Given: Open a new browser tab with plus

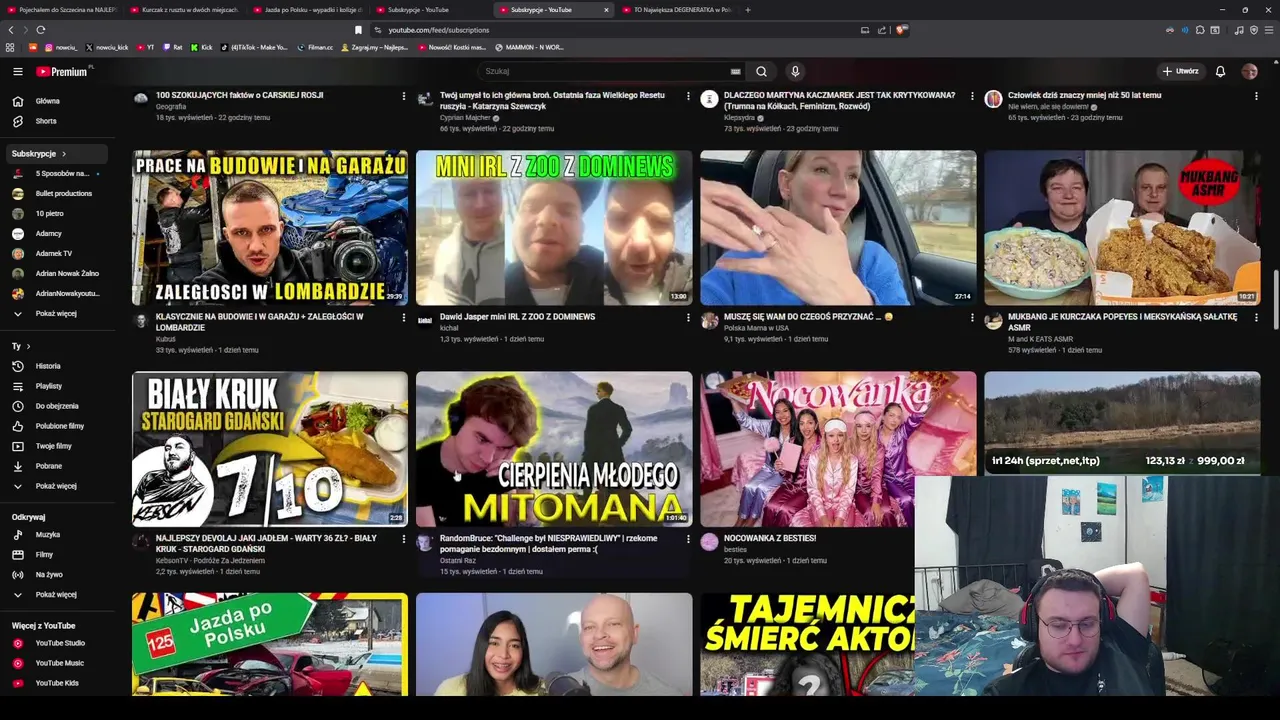Looking at the screenshot, I should tap(748, 9).
